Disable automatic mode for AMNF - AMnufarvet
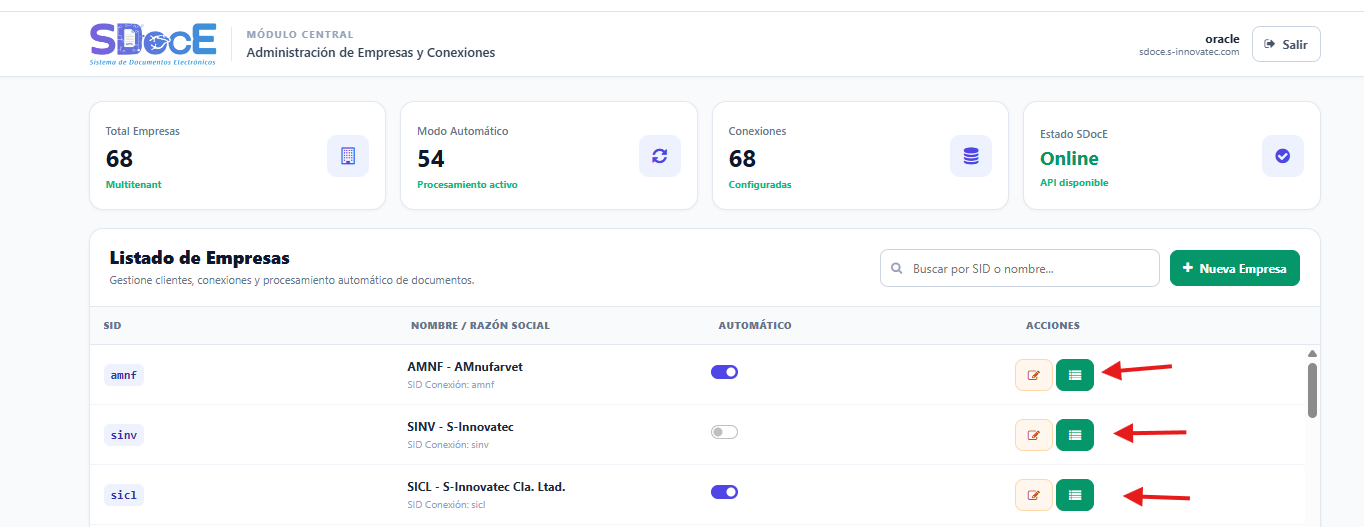The width and height of the screenshot is (1364, 527). pyautogui.click(x=724, y=372)
